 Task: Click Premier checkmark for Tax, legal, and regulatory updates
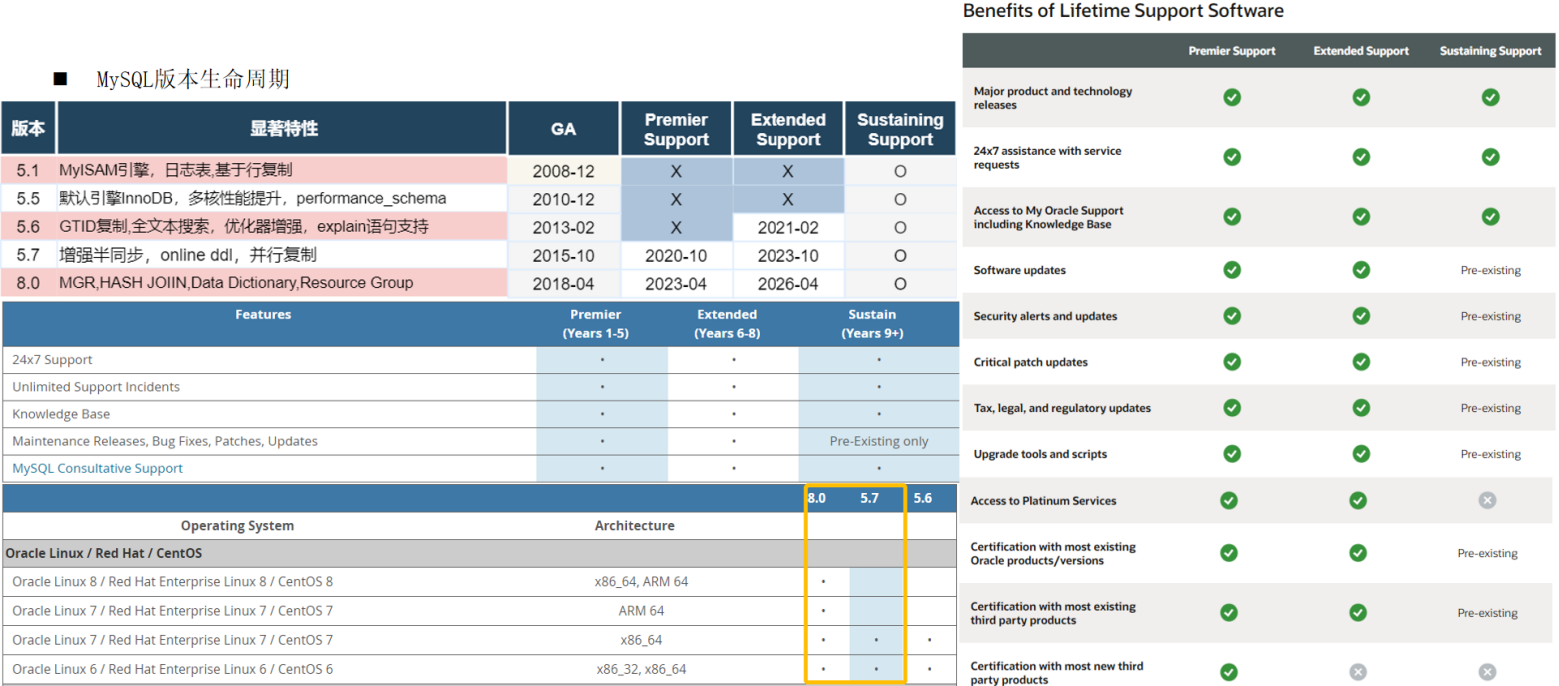point(1232,408)
